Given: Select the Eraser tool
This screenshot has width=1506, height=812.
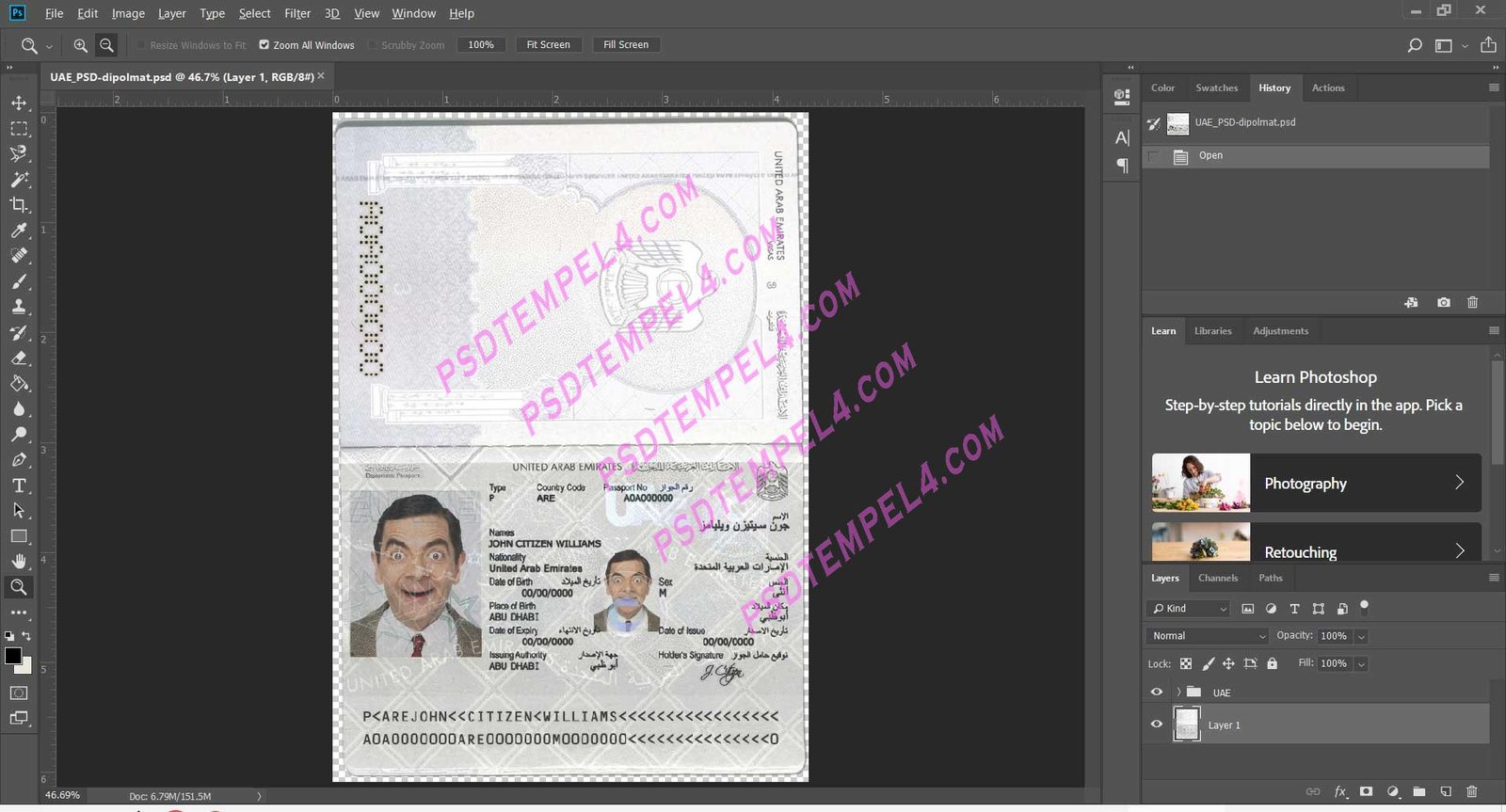Looking at the screenshot, I should 19,358.
